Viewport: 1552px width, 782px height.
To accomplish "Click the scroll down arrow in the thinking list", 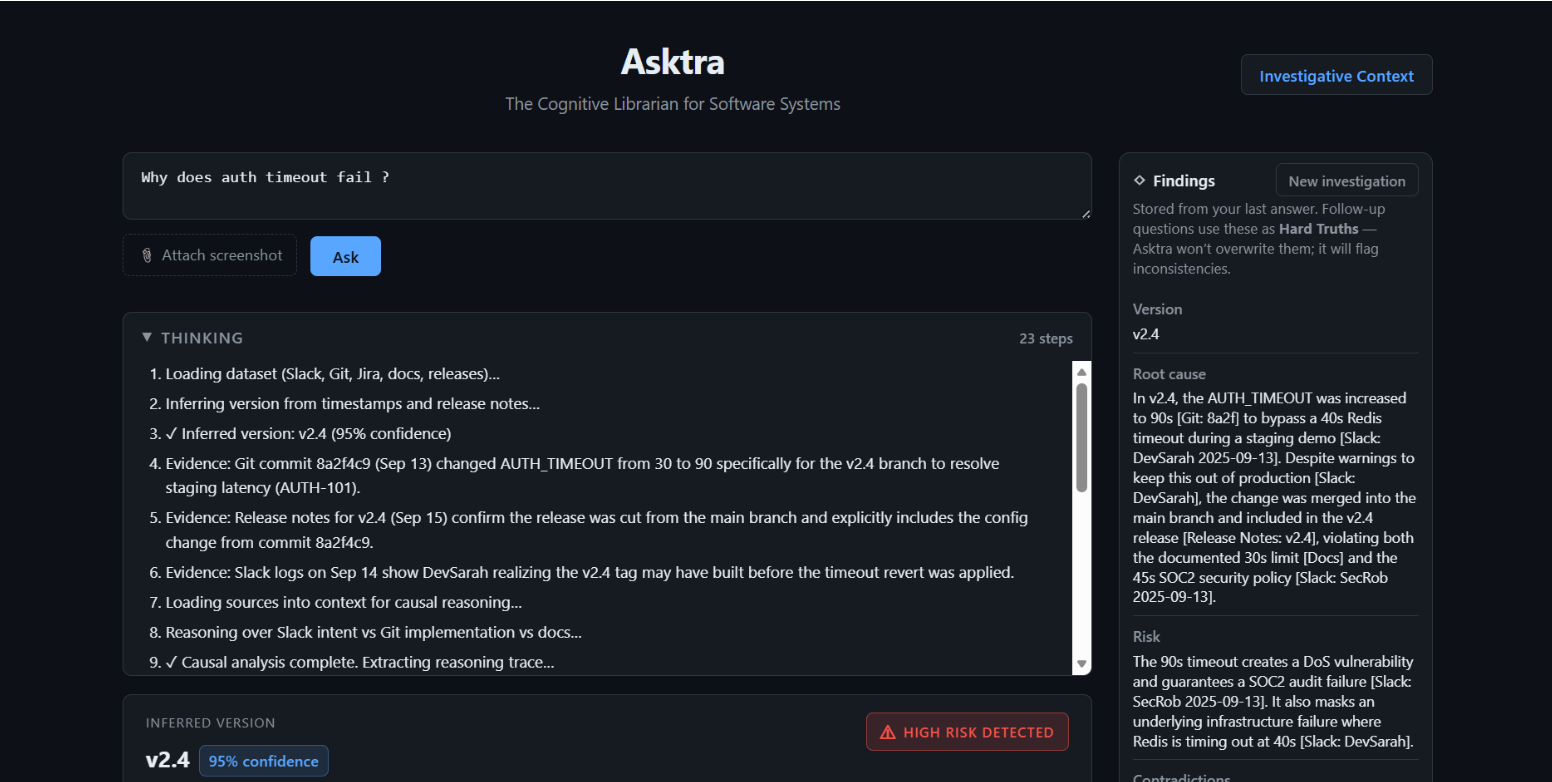I will coord(1081,664).
